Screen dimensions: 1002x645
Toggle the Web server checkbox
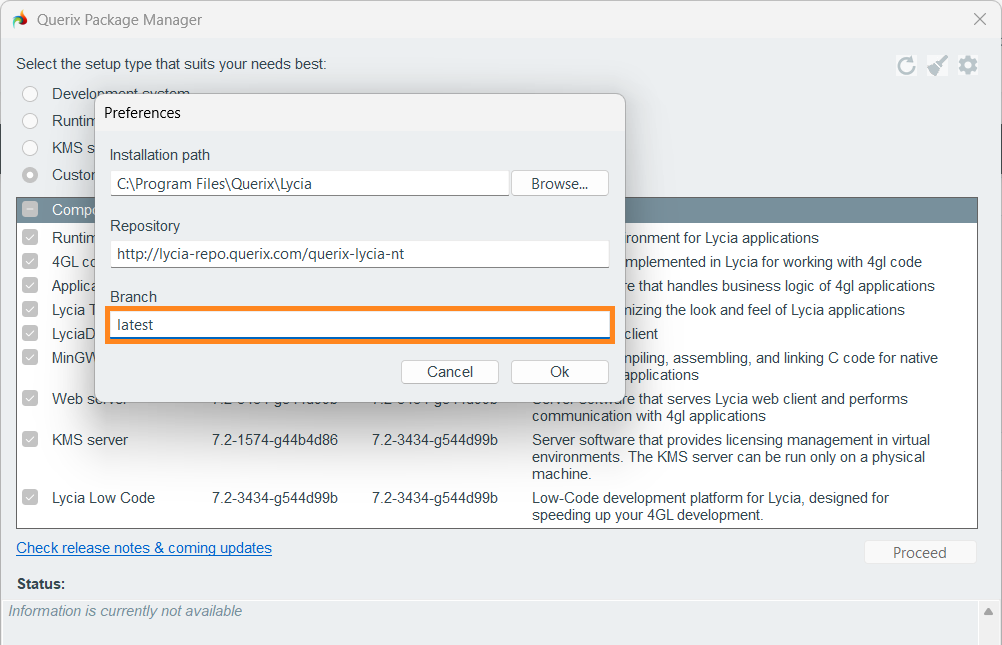[31, 399]
